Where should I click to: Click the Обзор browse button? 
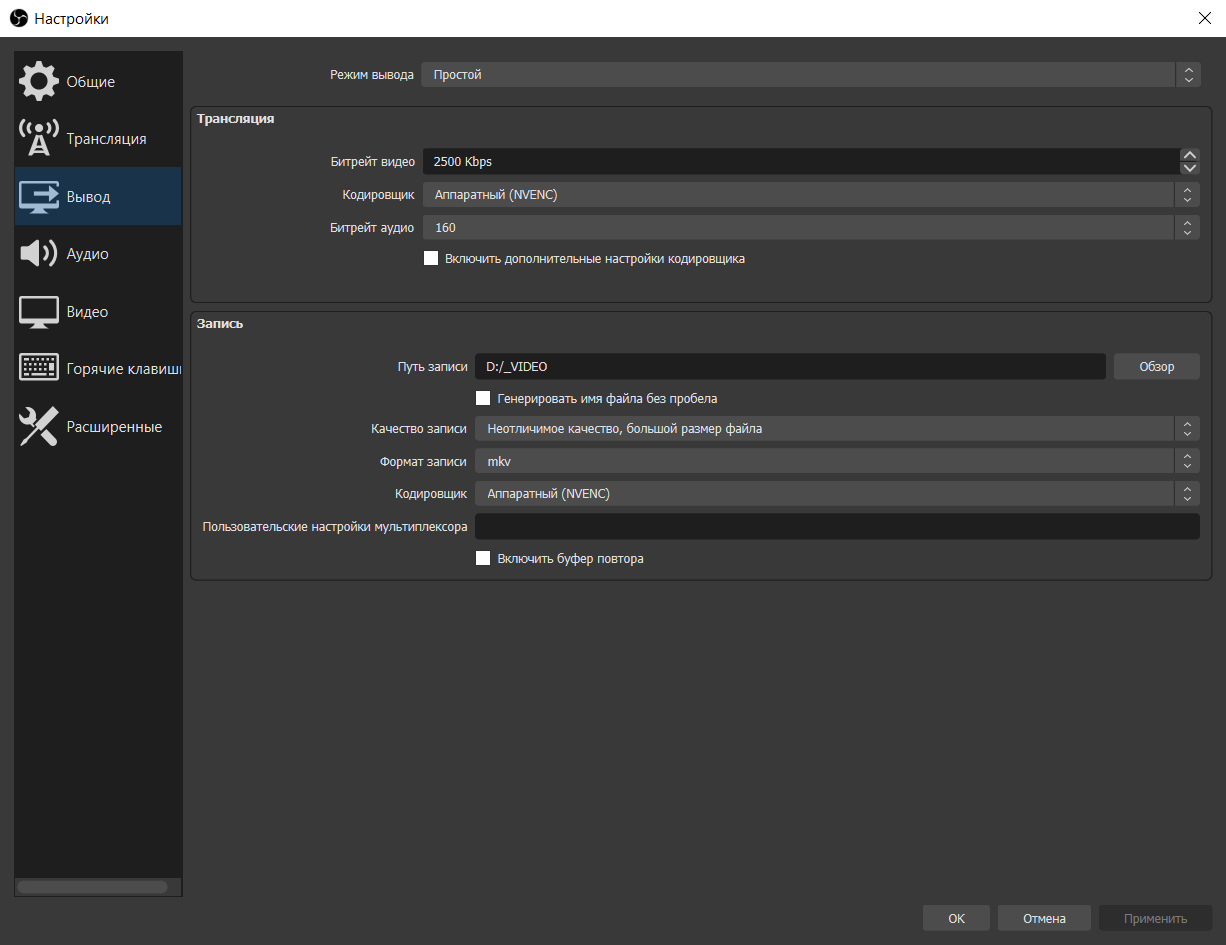tap(1157, 366)
